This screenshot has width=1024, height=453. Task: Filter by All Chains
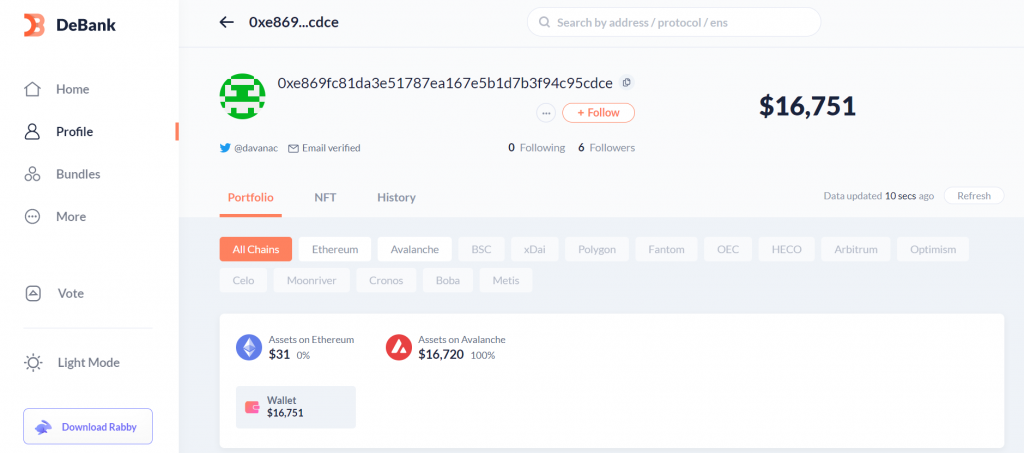[256, 249]
